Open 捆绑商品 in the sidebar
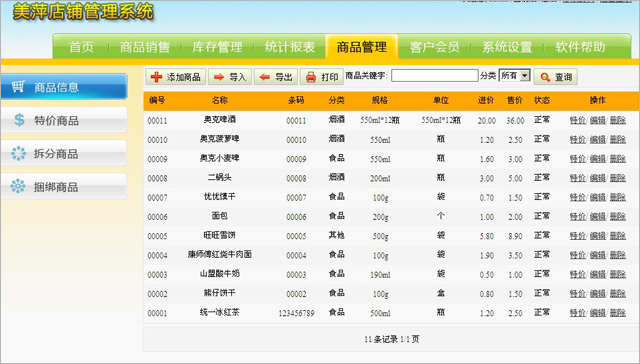The image size is (640, 364). click(64, 186)
